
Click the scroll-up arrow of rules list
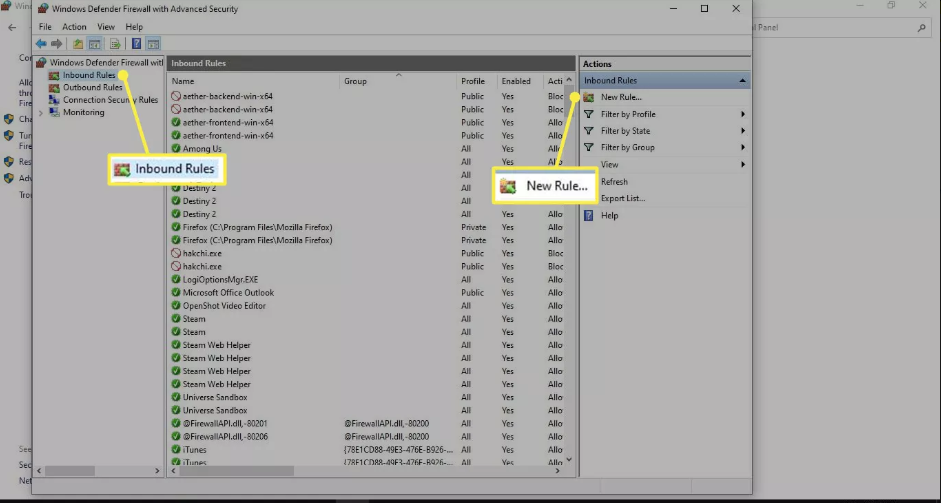[x=569, y=80]
